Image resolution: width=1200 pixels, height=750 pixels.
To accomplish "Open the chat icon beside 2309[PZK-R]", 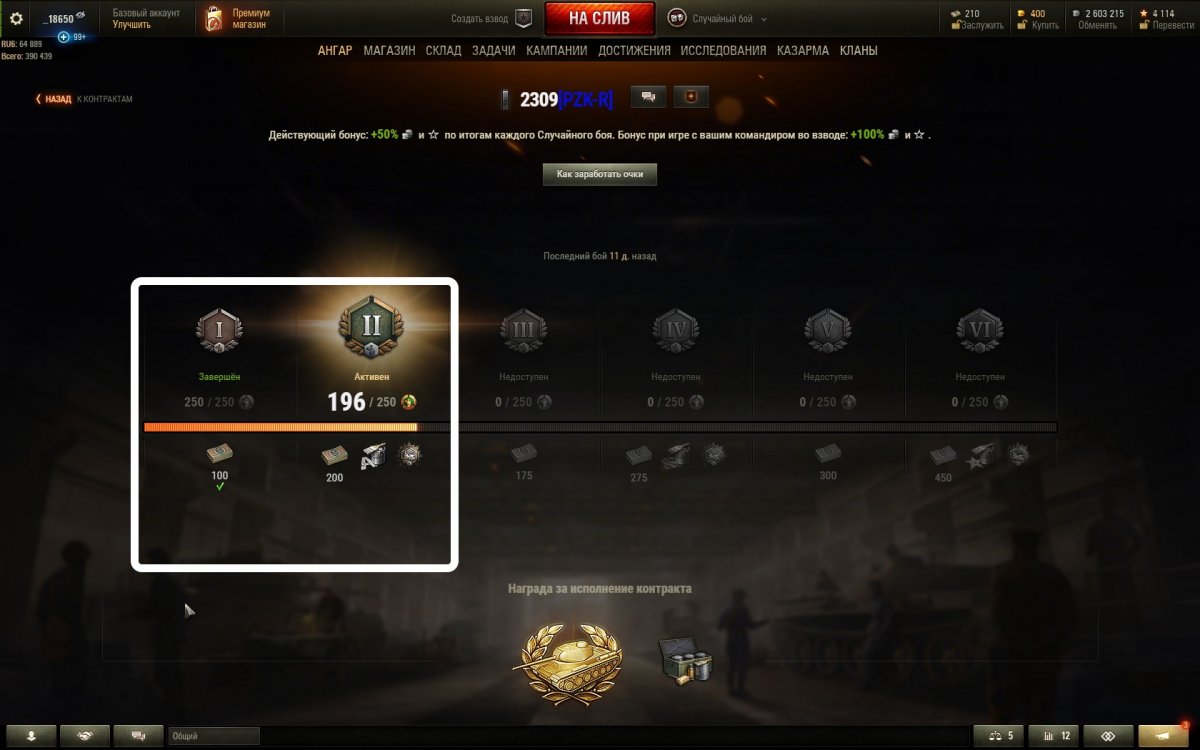I will point(648,97).
